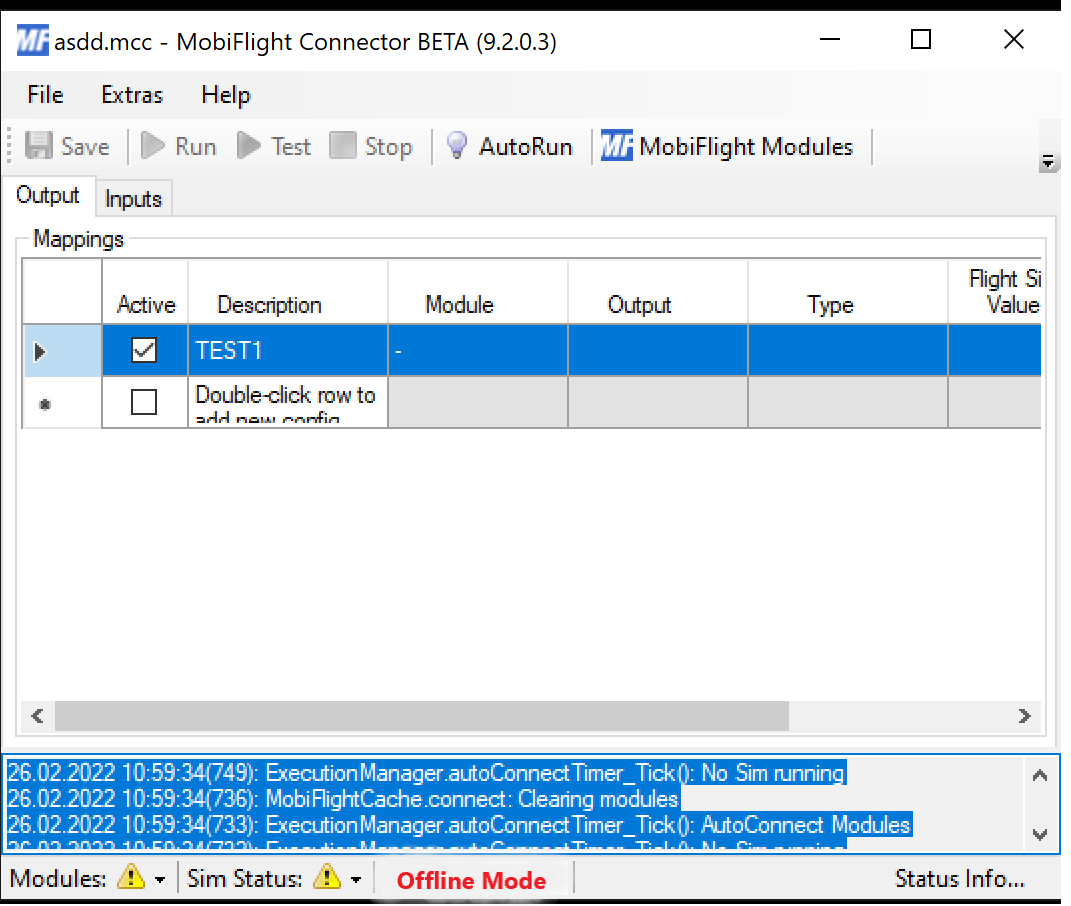
Task: Click the Stop icon in the toolbar
Action: tap(345, 146)
